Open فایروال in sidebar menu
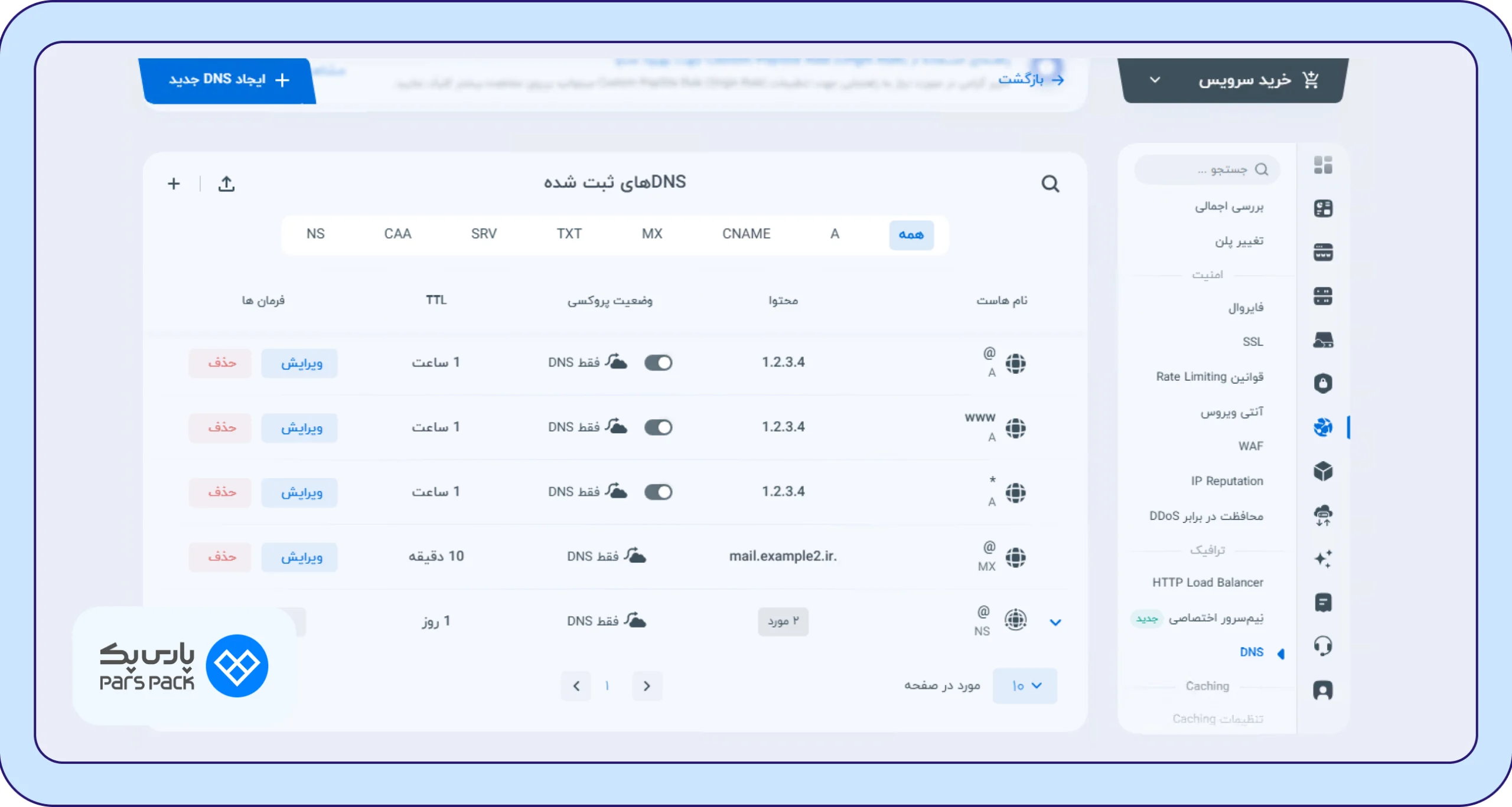 pyautogui.click(x=1246, y=308)
